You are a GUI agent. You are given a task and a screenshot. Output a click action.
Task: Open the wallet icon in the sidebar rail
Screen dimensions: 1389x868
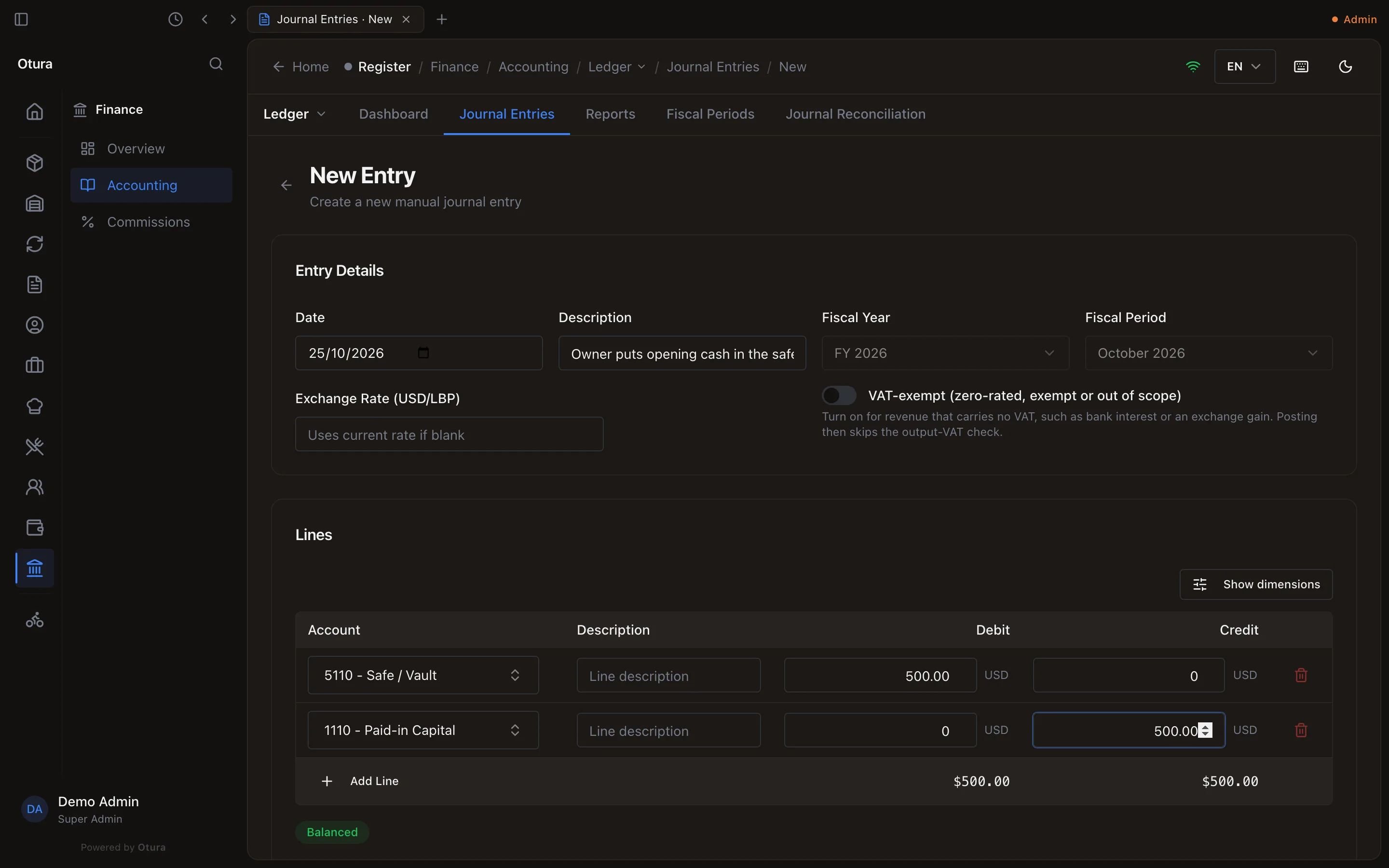click(35, 528)
